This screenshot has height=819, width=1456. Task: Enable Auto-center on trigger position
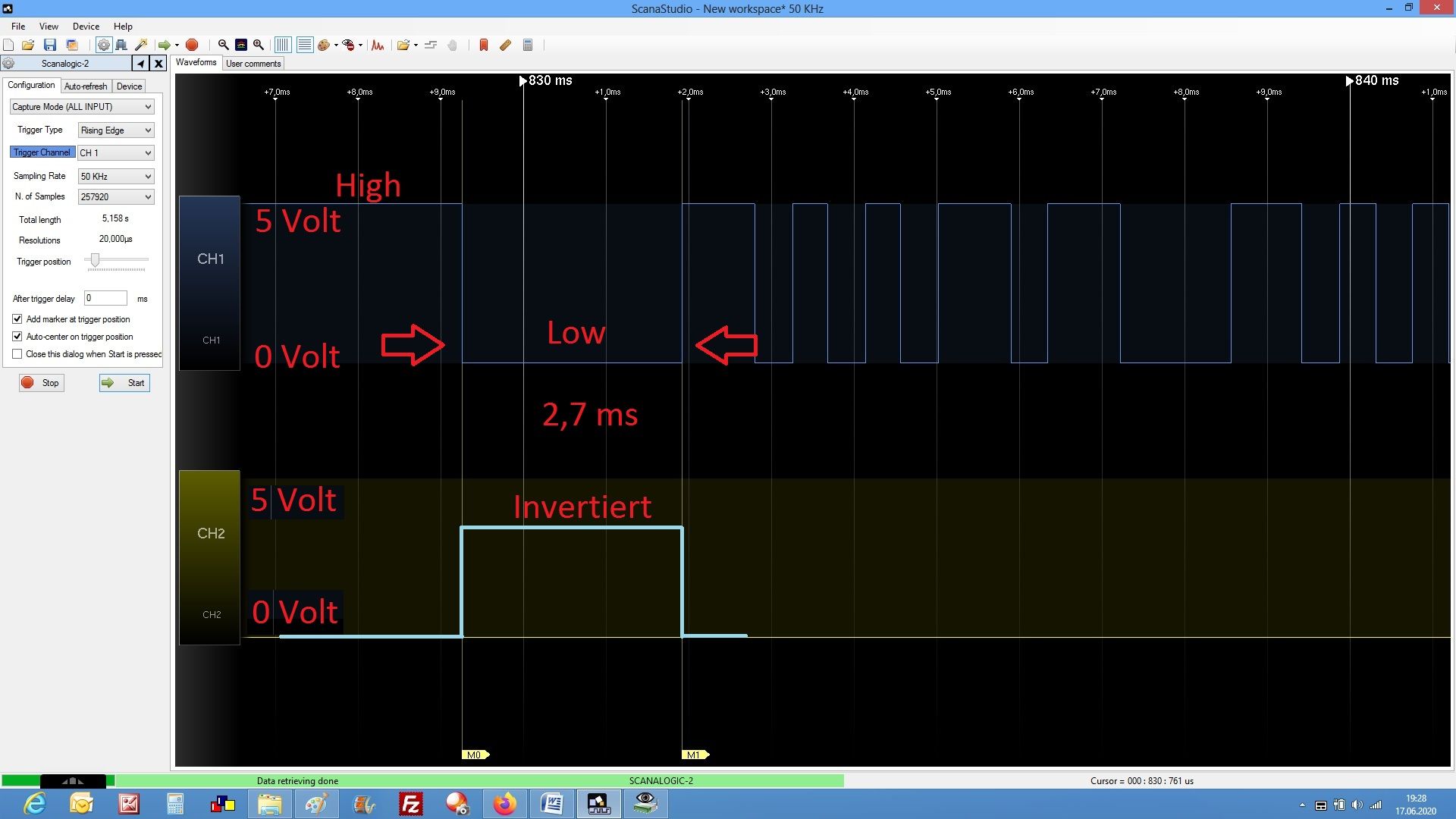(17, 336)
